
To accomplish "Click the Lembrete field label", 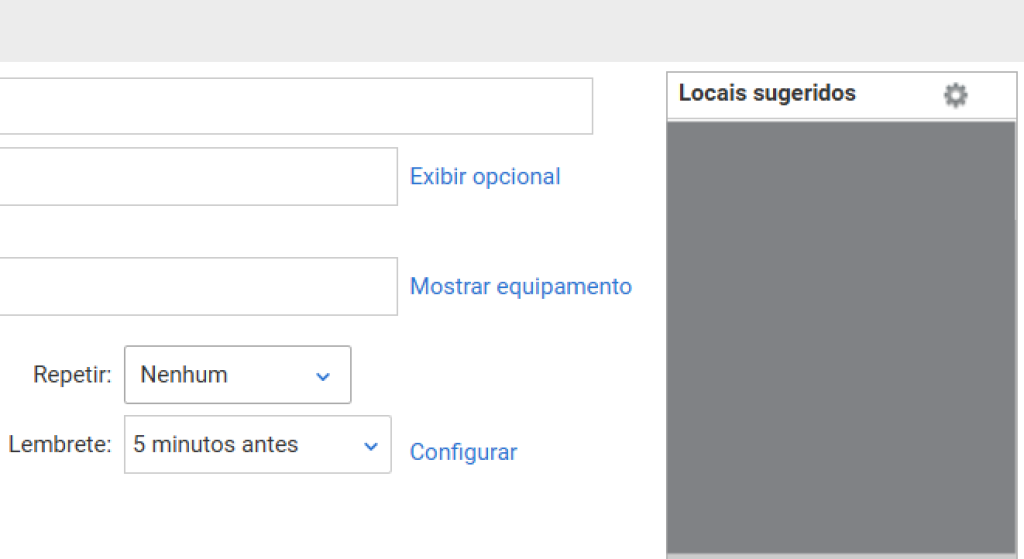I will coord(60,445).
